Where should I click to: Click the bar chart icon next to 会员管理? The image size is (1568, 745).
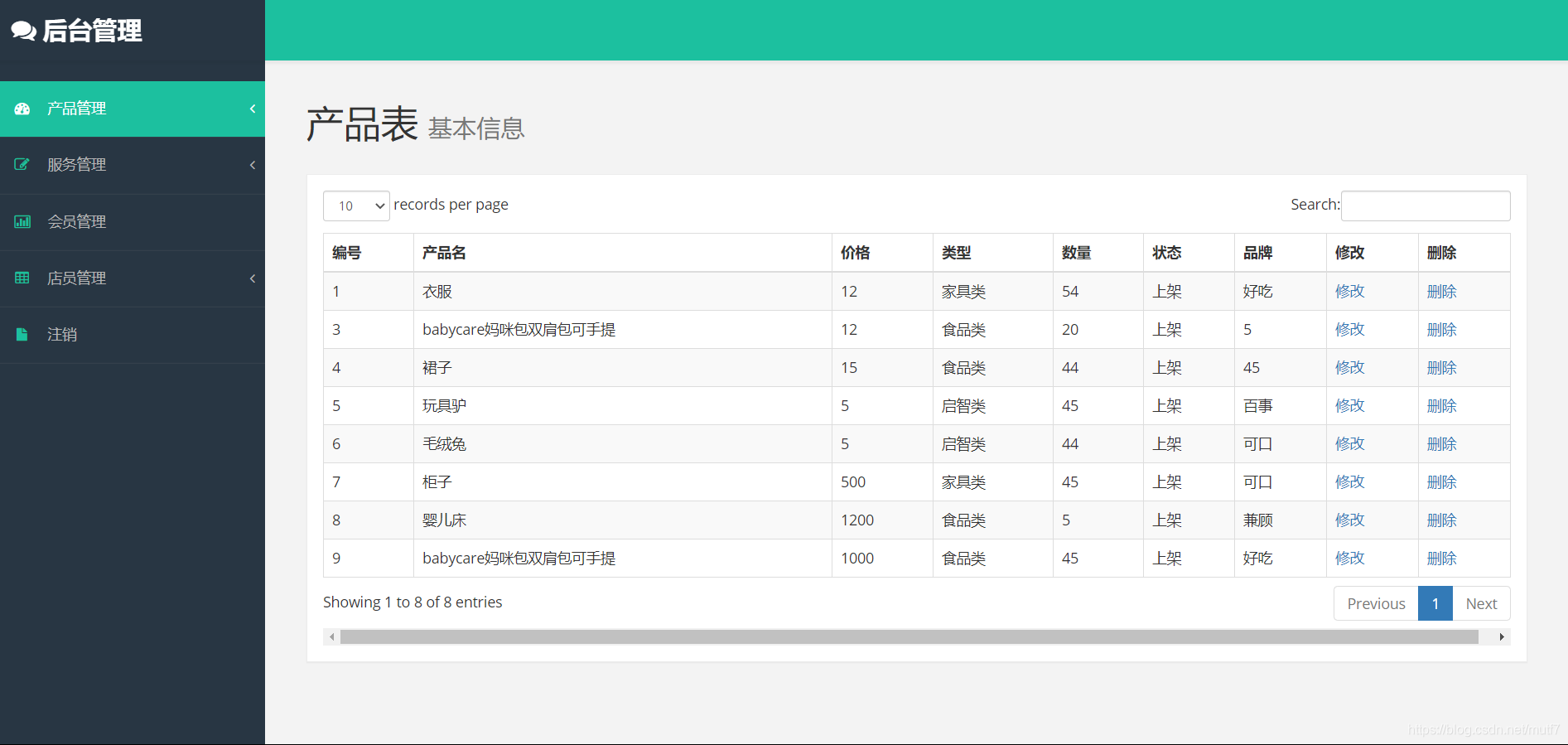(22, 221)
